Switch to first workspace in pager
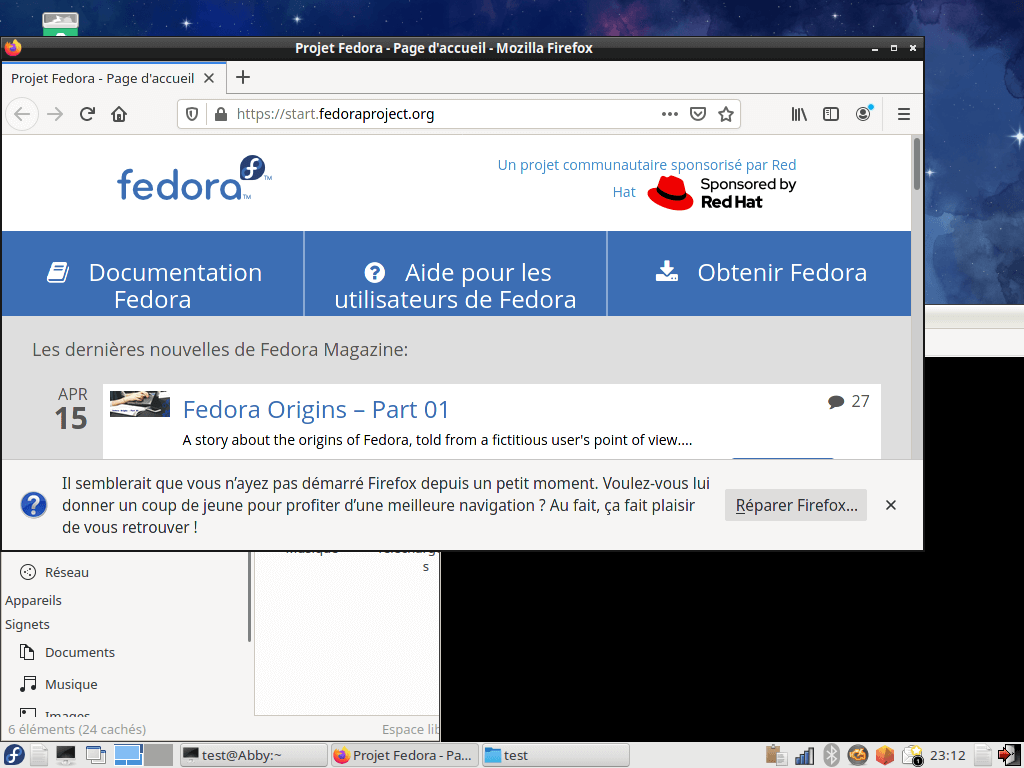1024x768 pixels. pyautogui.click(x=129, y=755)
